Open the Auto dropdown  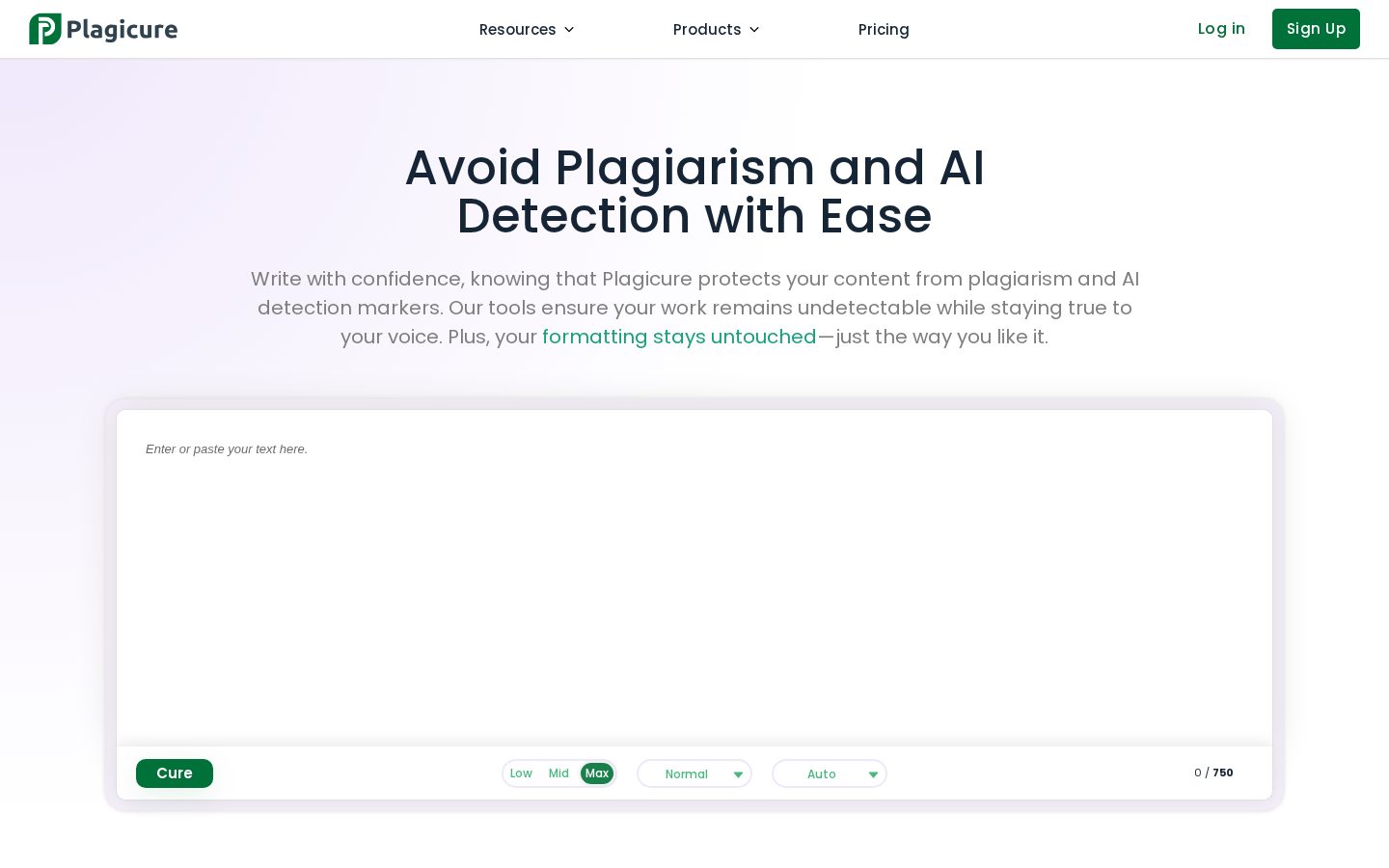(830, 773)
